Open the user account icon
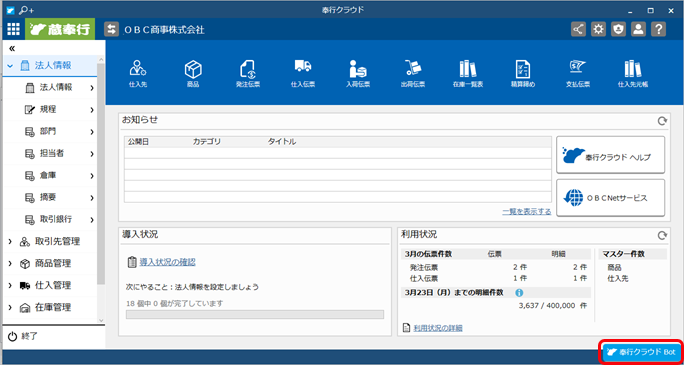Screen dimensions: 684x365 pos(638,29)
